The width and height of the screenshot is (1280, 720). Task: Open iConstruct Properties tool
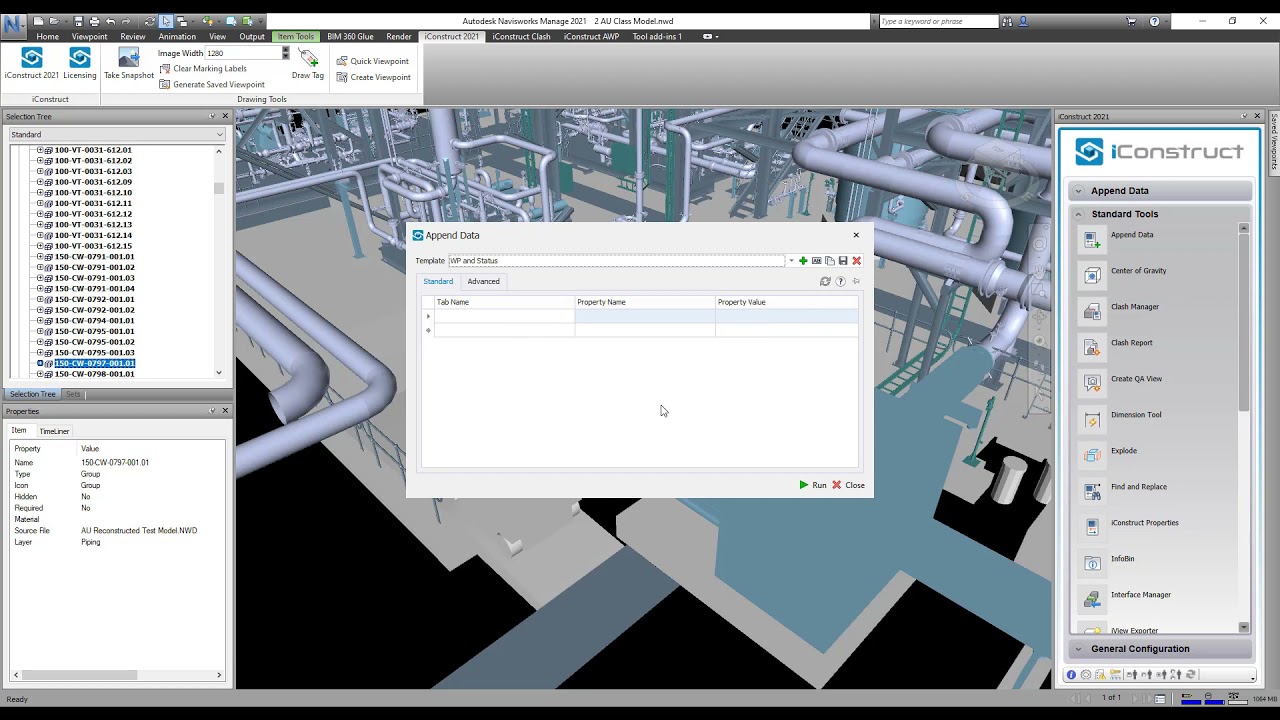point(1144,523)
